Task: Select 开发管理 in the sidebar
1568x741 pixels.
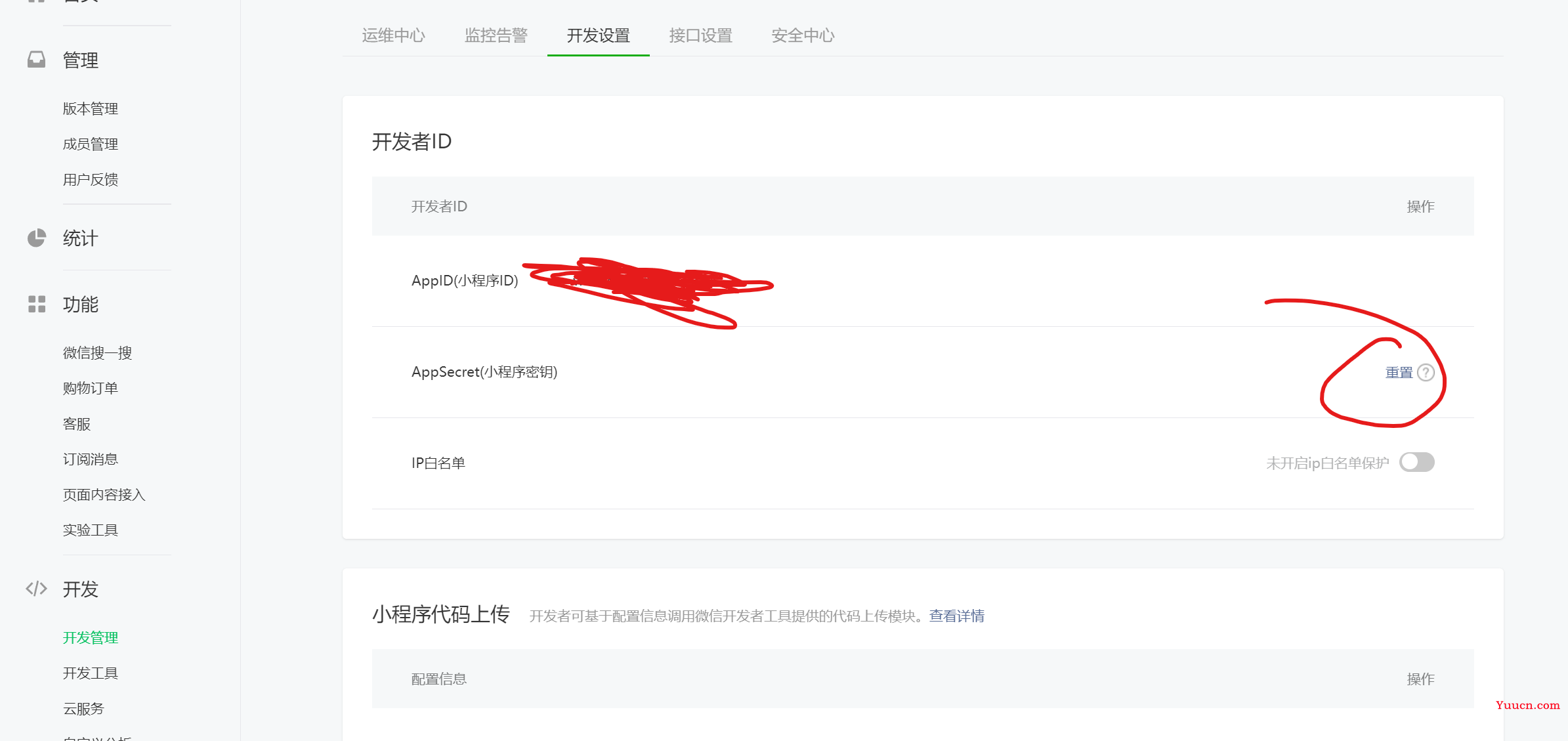Action: pos(91,638)
